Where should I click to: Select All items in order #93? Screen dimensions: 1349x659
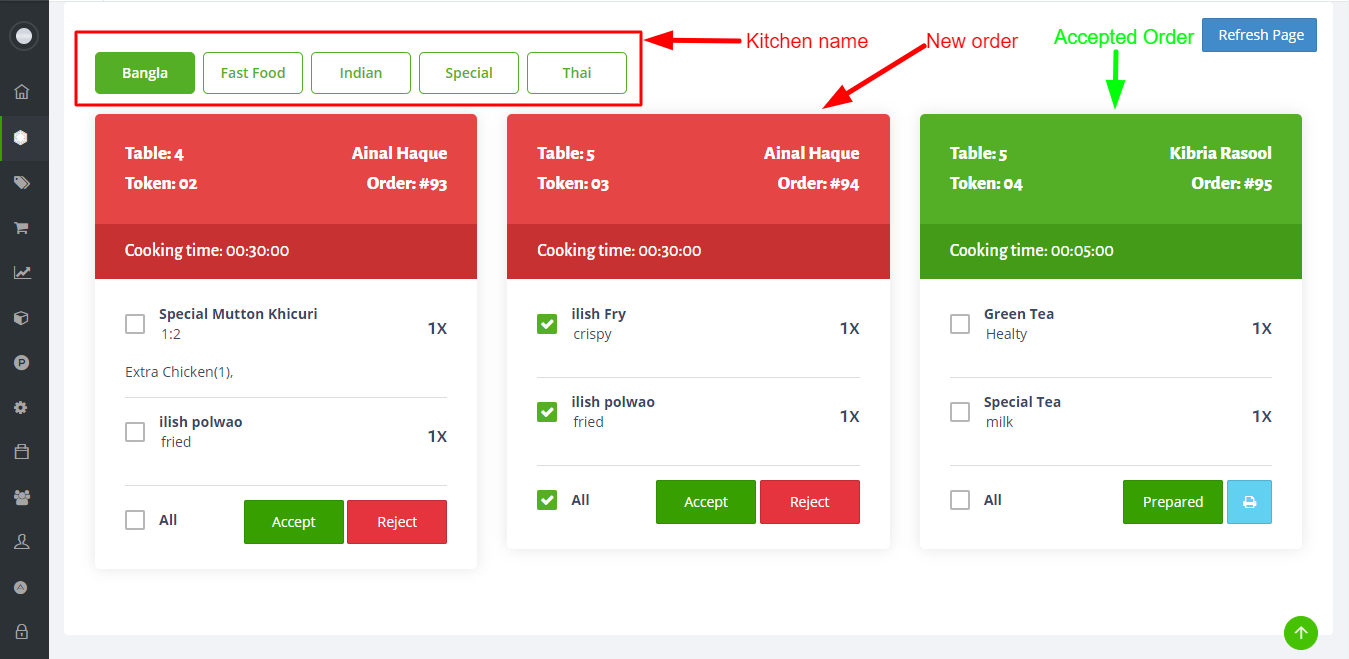(x=135, y=520)
